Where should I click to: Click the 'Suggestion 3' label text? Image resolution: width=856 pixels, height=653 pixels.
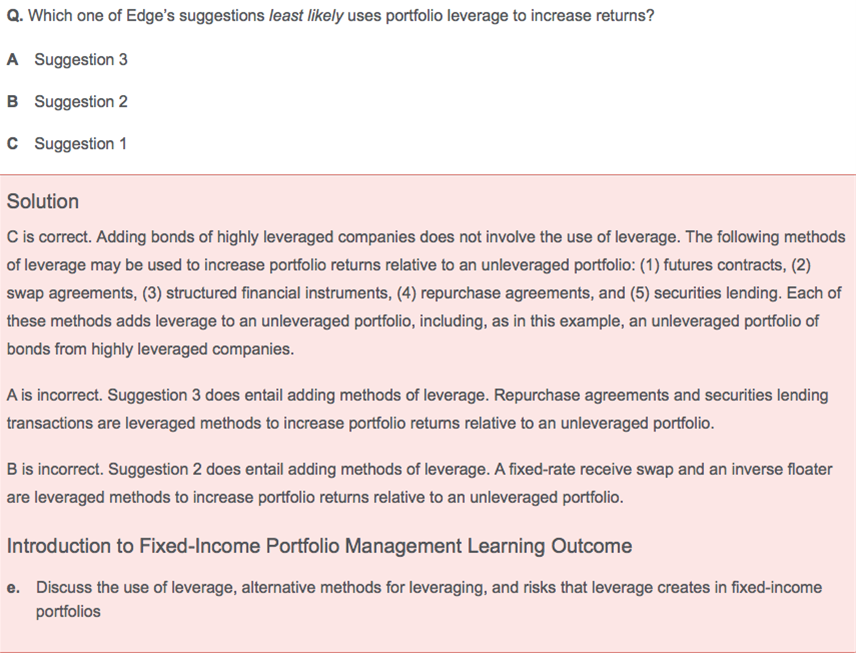pyautogui.click(x=81, y=60)
